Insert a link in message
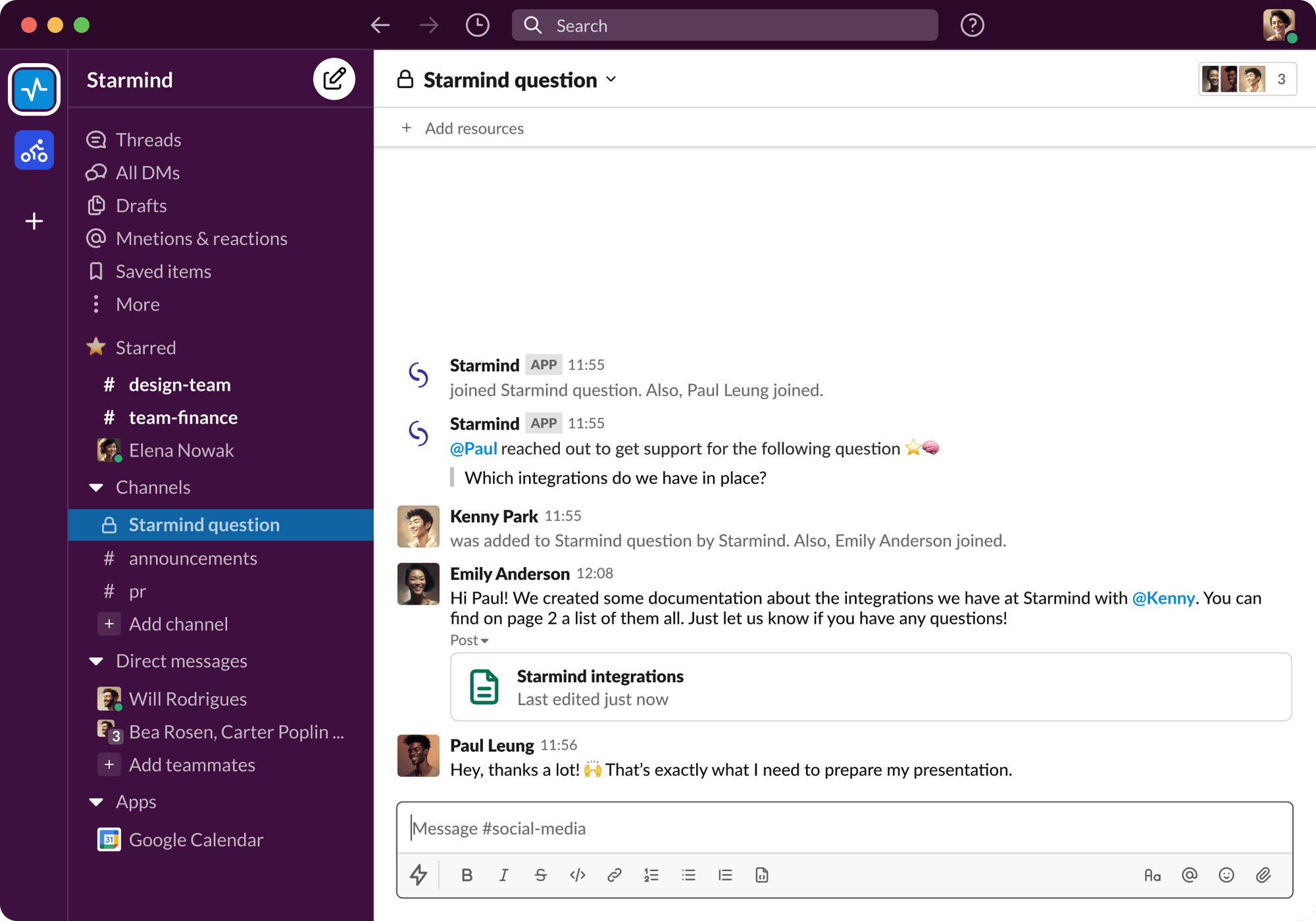The width and height of the screenshot is (1316, 921). [x=615, y=875]
